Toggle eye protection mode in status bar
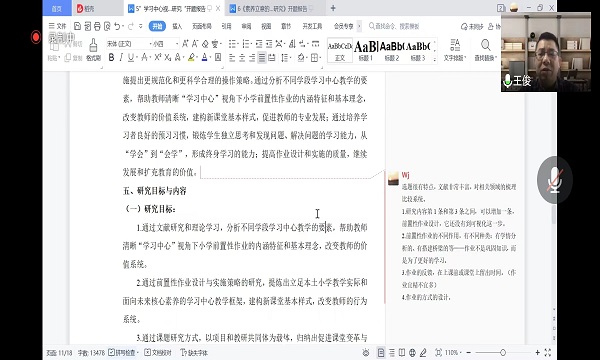Screen dimensions: 600x360 pyautogui.click(x=366, y=352)
